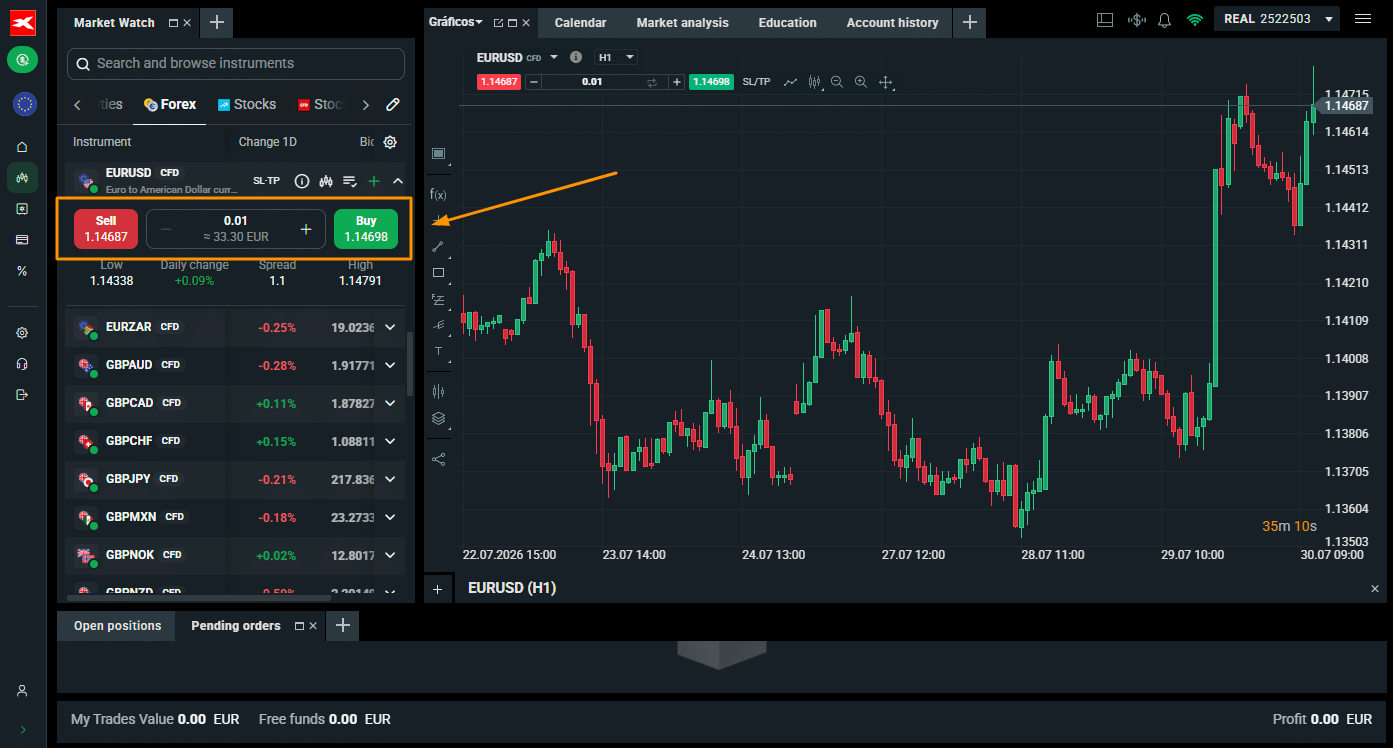The image size is (1393, 748).
Task: Switch to the Calendar tab
Action: 581,22
